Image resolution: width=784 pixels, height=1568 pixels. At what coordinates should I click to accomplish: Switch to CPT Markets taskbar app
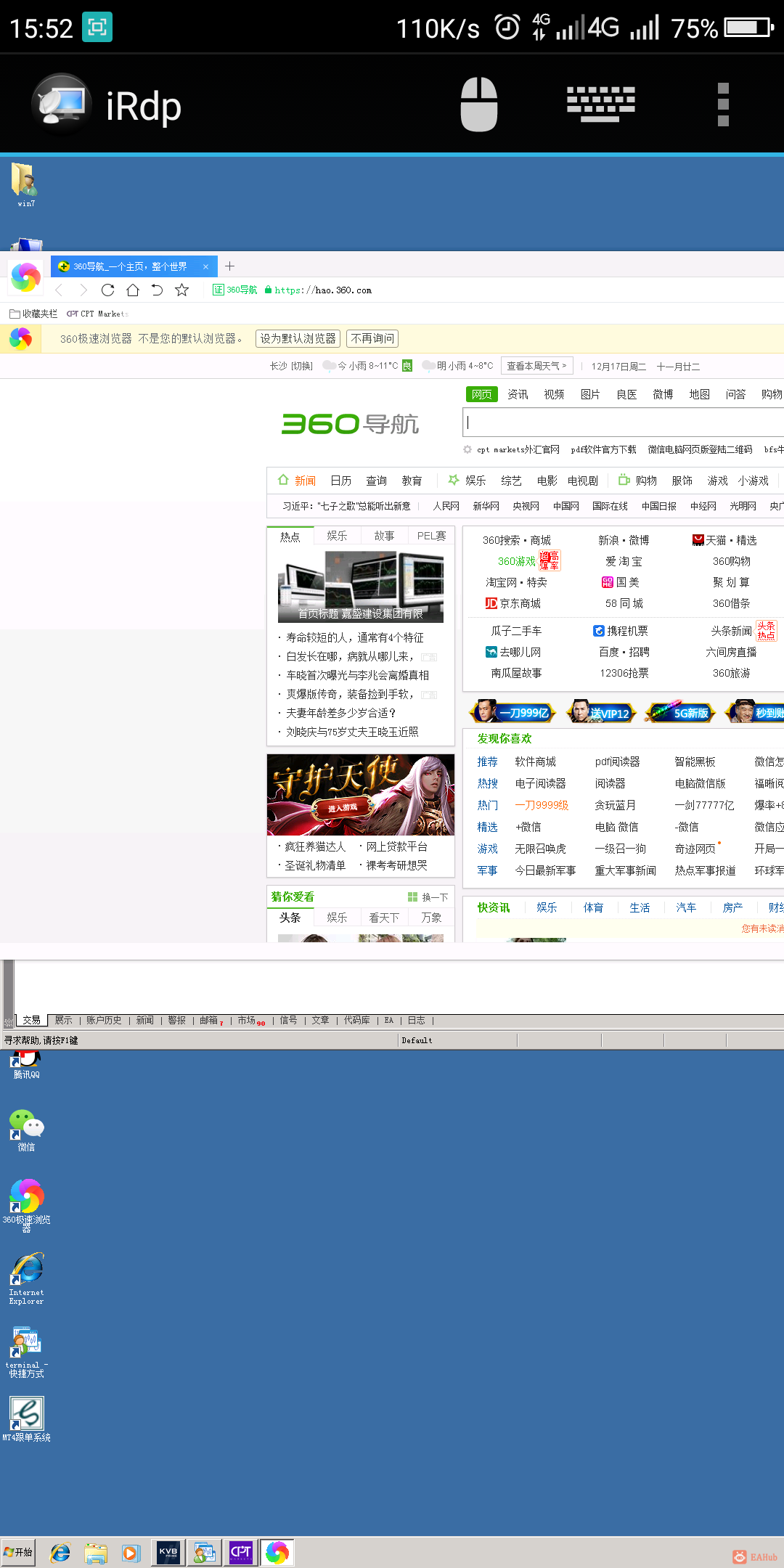point(240,1552)
